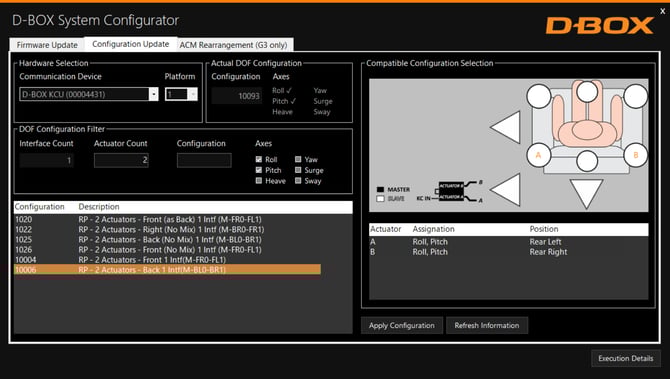Image resolution: width=670 pixels, height=379 pixels.
Task: Click the KC IN actuator wiring diagram
Action: click(450, 191)
